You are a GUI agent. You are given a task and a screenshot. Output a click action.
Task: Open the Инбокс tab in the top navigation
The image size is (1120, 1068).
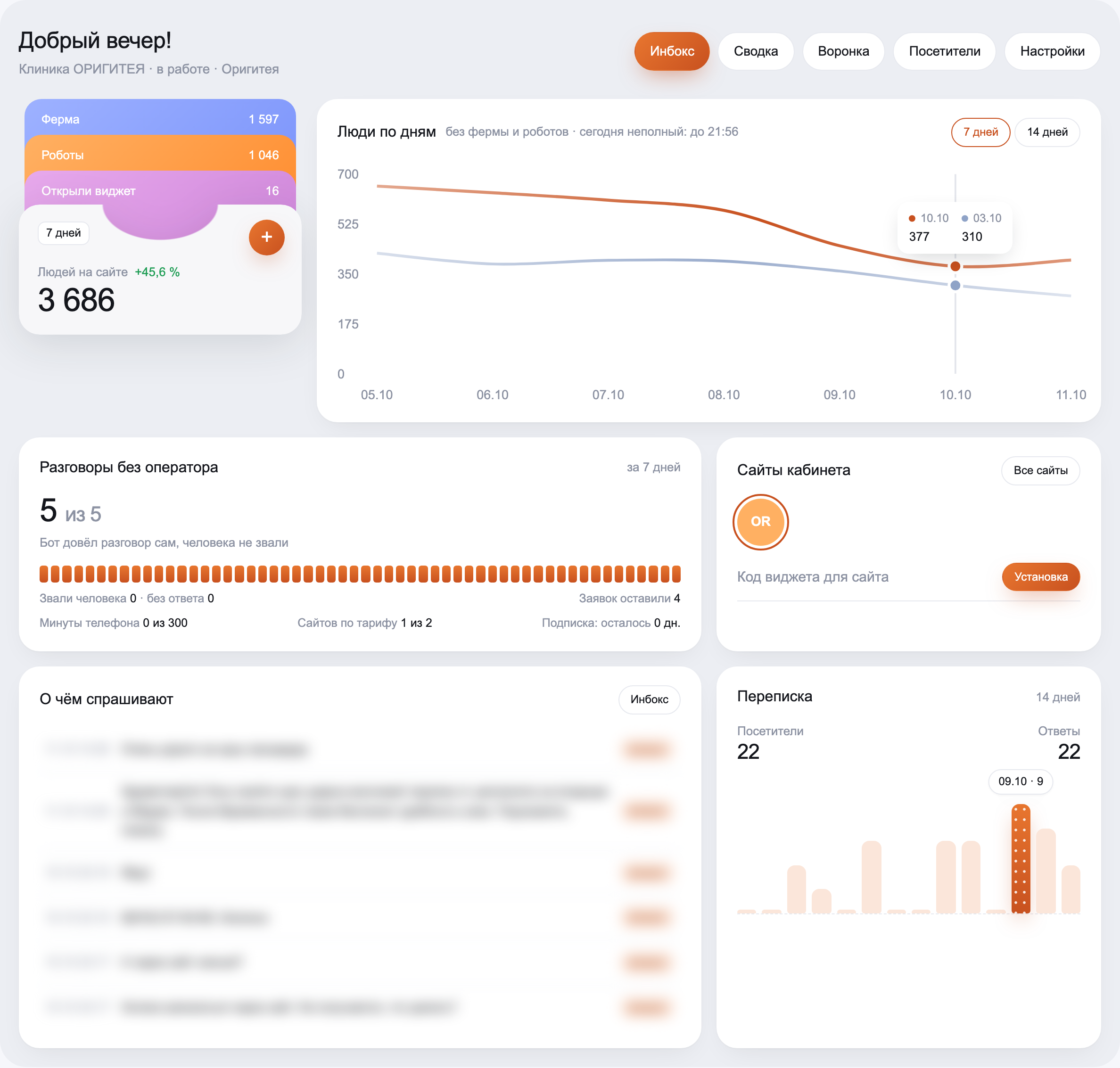click(x=671, y=51)
